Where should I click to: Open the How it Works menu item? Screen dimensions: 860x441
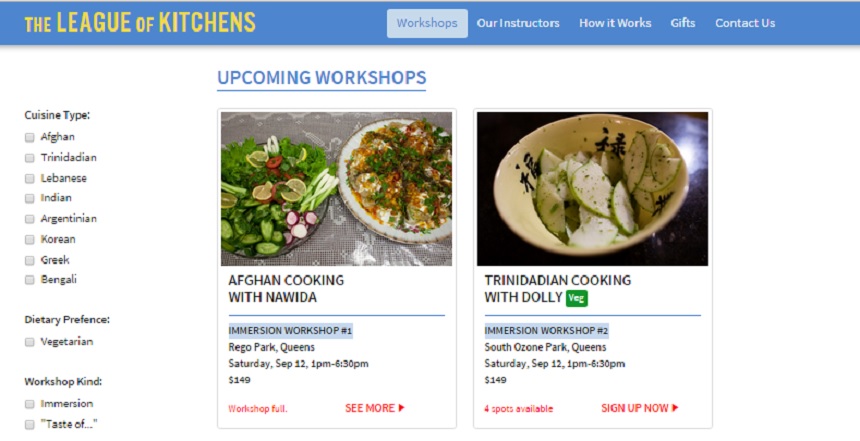615,23
